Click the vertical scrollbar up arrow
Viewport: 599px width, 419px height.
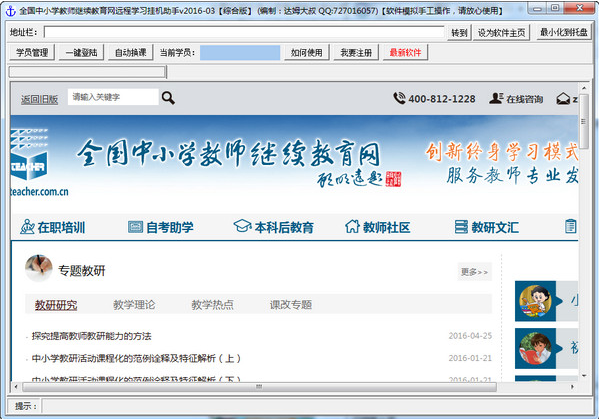584,88
